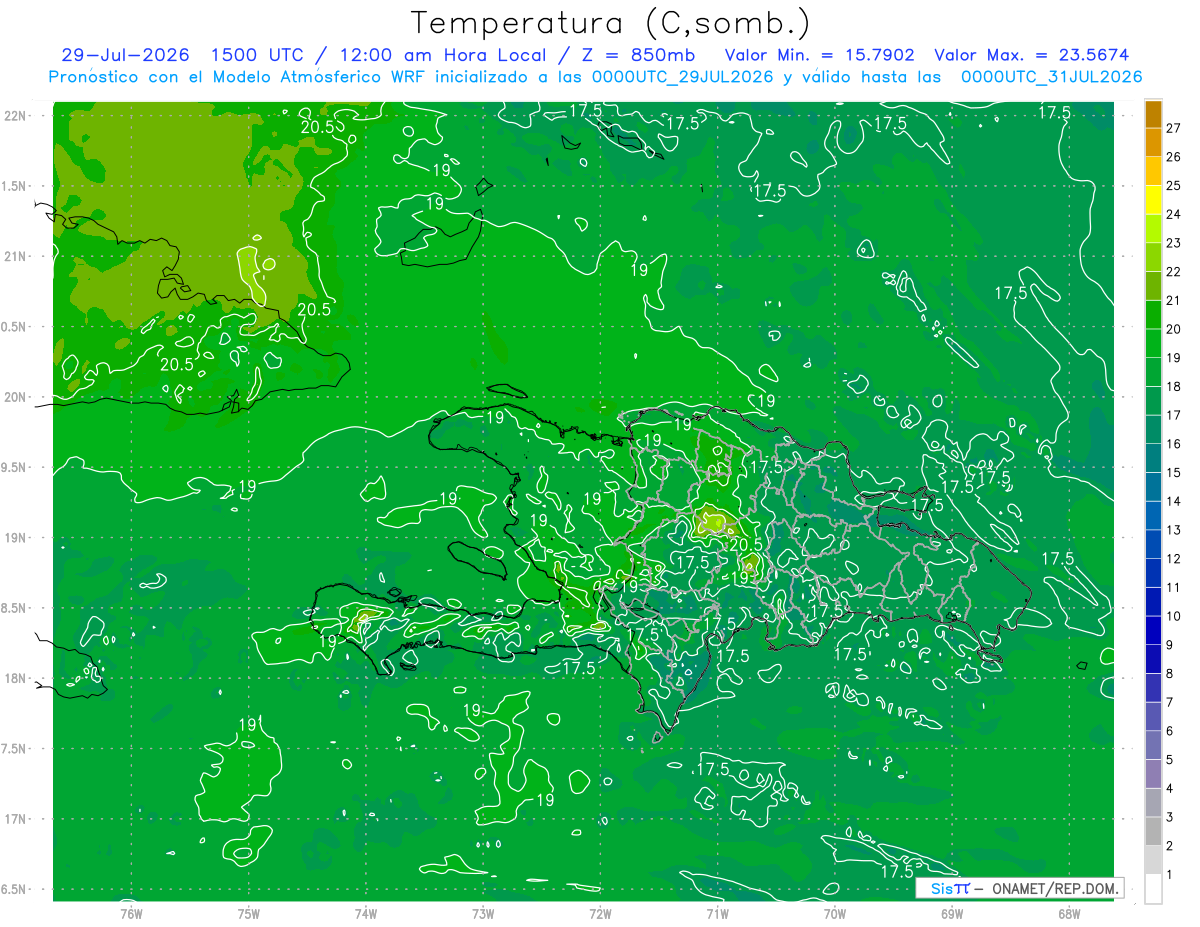The image size is (1200, 927).
Task: Pick the dark orange swatch above 27
Action: (1153, 114)
